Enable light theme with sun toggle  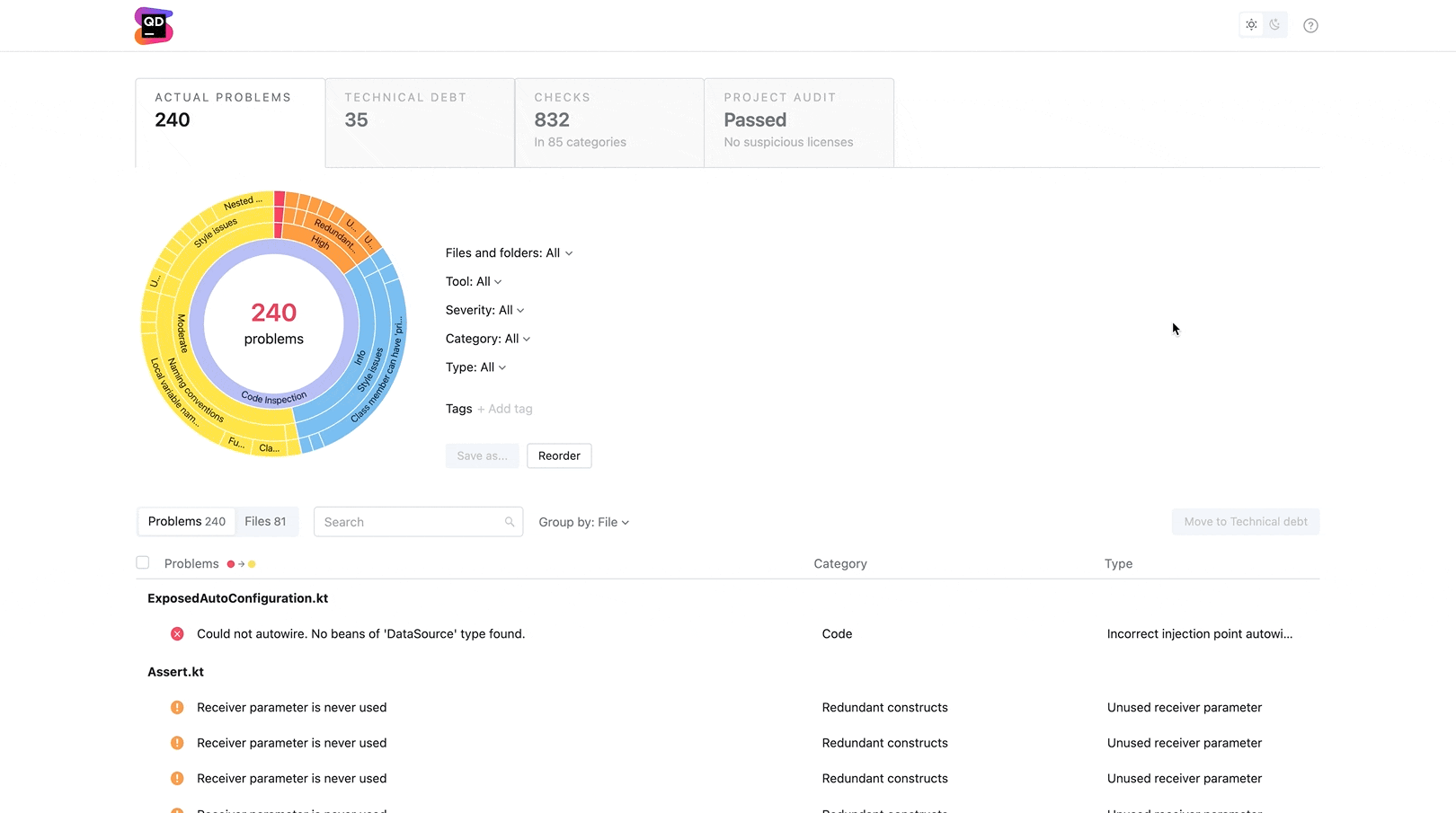pos(1251,24)
